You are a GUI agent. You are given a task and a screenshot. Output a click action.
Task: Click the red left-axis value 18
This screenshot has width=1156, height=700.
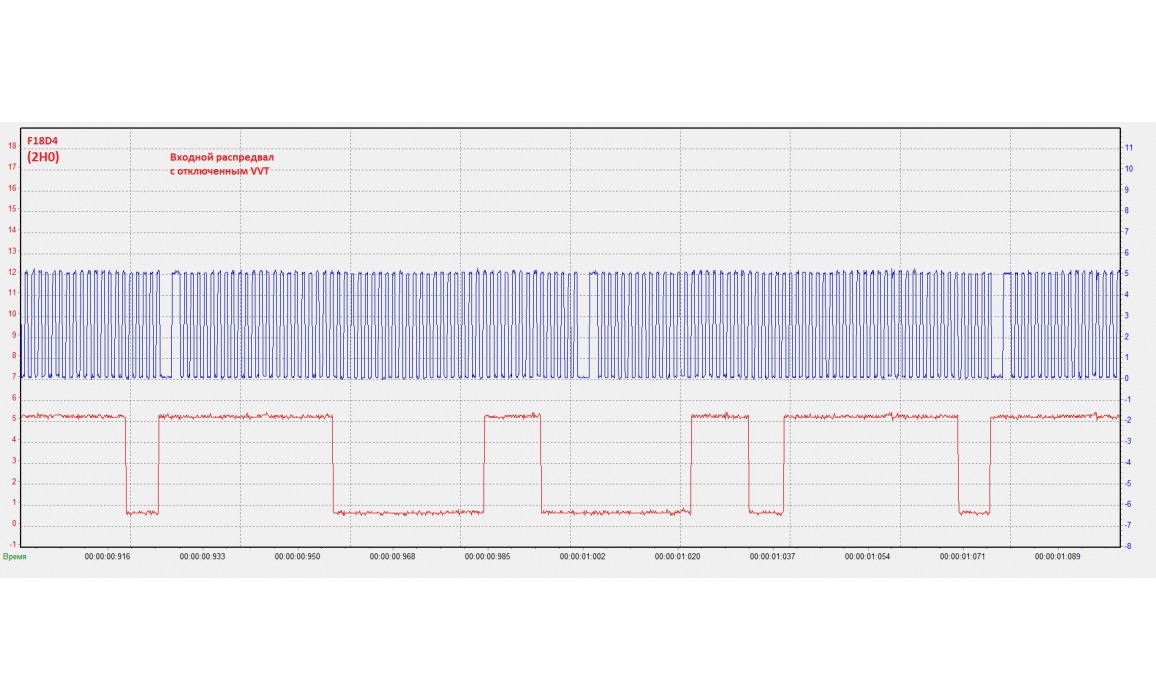pos(12,146)
